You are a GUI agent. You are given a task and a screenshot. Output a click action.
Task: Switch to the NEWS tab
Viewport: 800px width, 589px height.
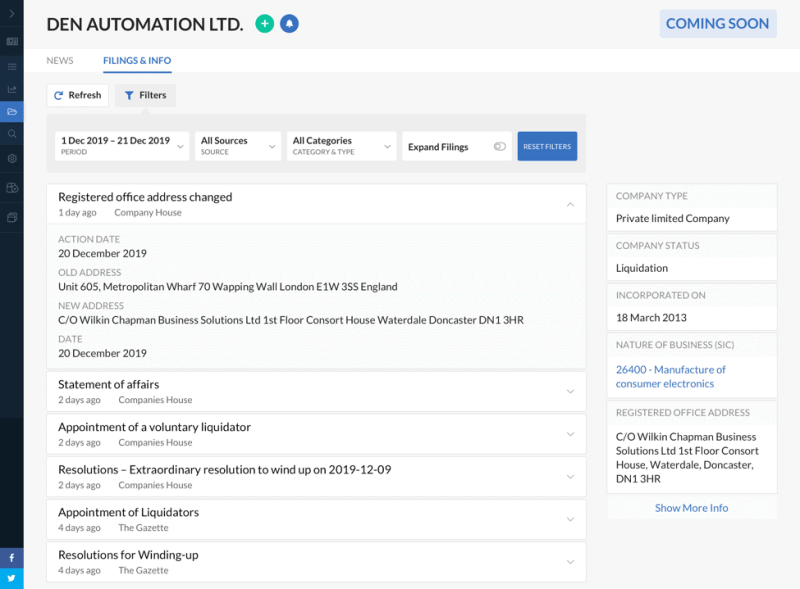point(59,60)
